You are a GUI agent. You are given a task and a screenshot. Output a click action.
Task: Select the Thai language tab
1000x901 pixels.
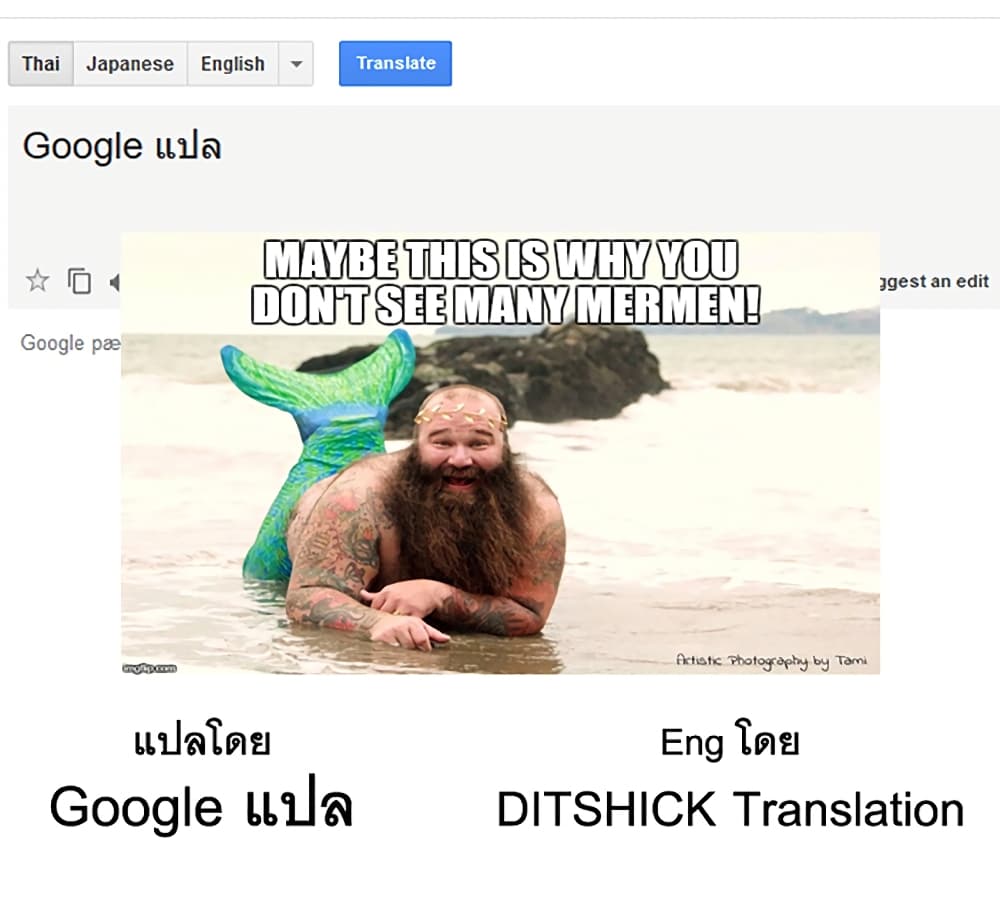tap(41, 64)
